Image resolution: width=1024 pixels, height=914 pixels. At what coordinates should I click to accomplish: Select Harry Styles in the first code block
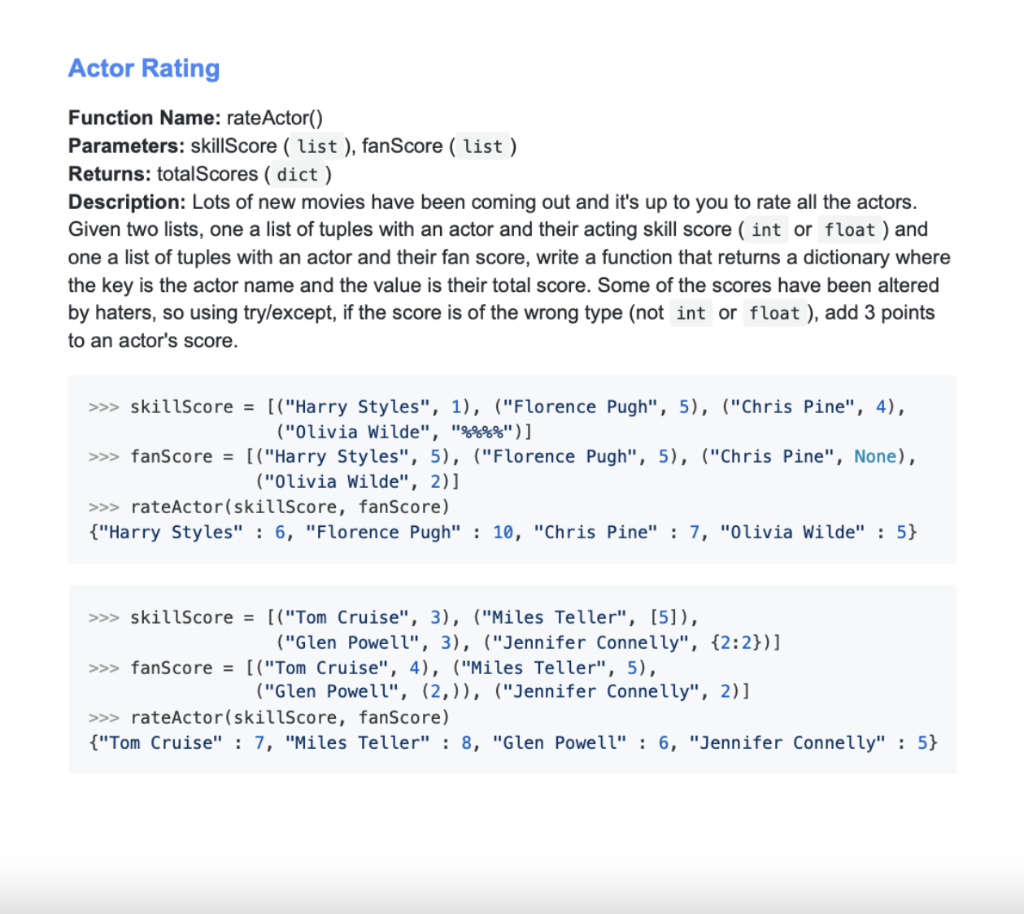coord(356,406)
